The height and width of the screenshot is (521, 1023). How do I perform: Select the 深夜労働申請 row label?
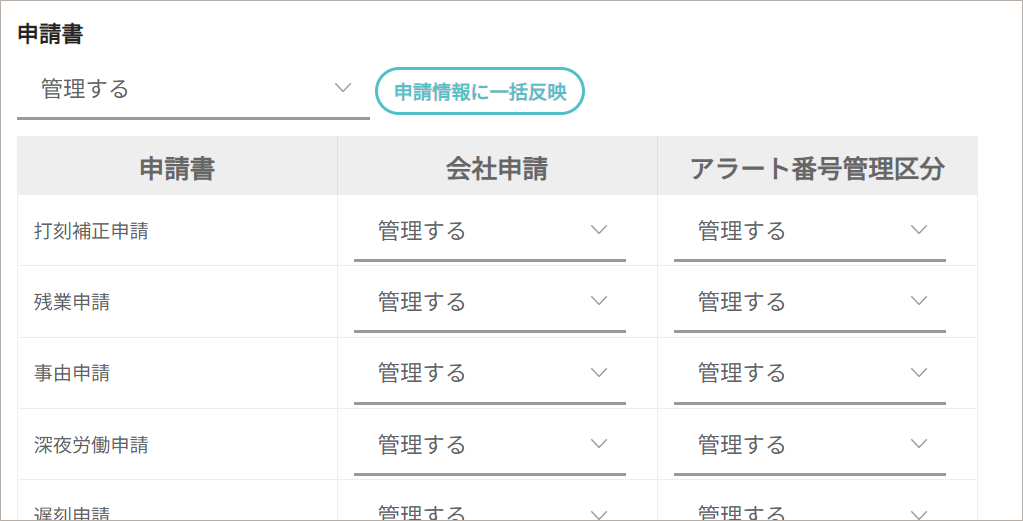tap(91, 444)
